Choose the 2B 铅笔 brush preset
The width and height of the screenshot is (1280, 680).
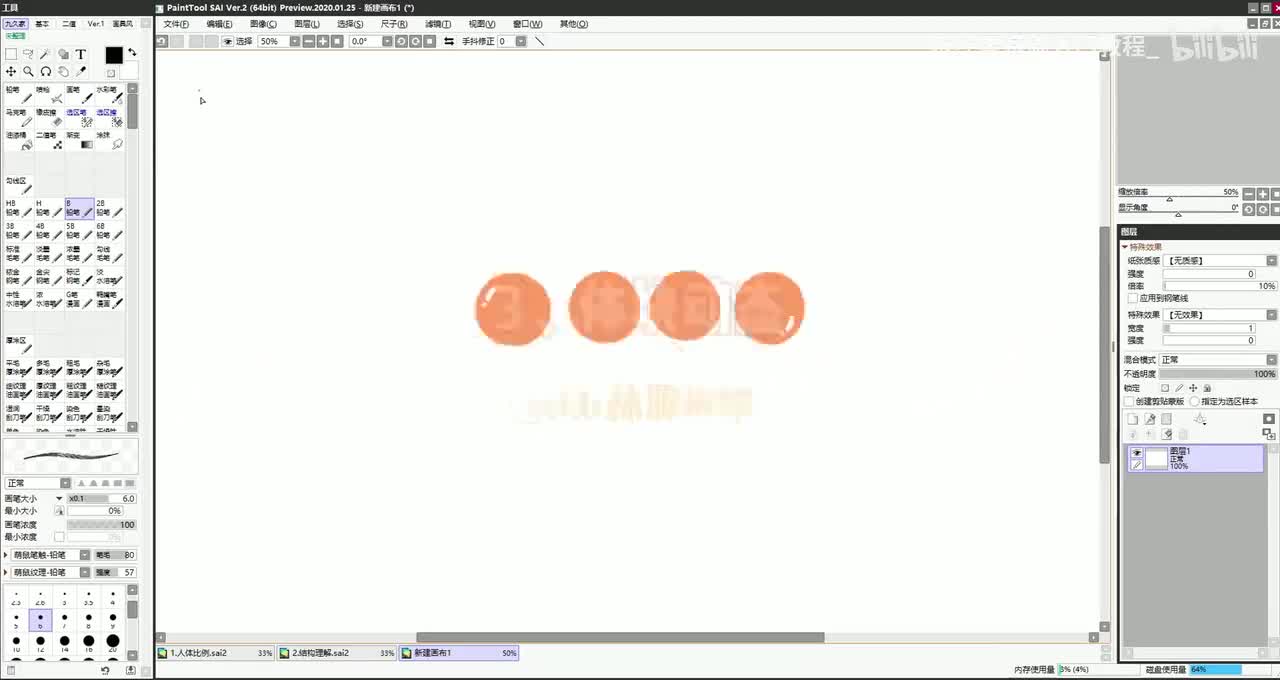(109, 208)
